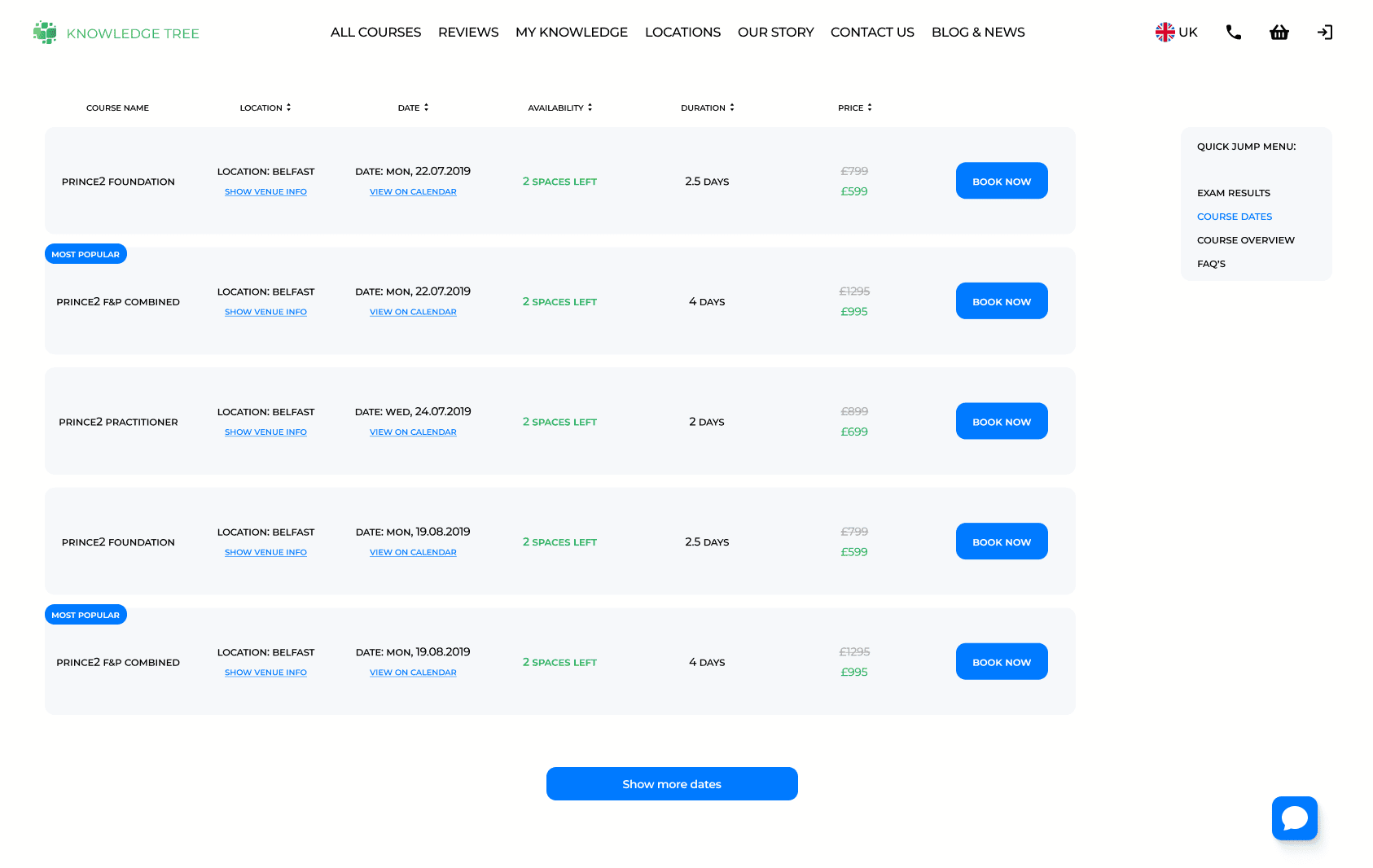The width and height of the screenshot is (1373, 868).
Task: Jump to Exam Results section
Action: 1234,193
